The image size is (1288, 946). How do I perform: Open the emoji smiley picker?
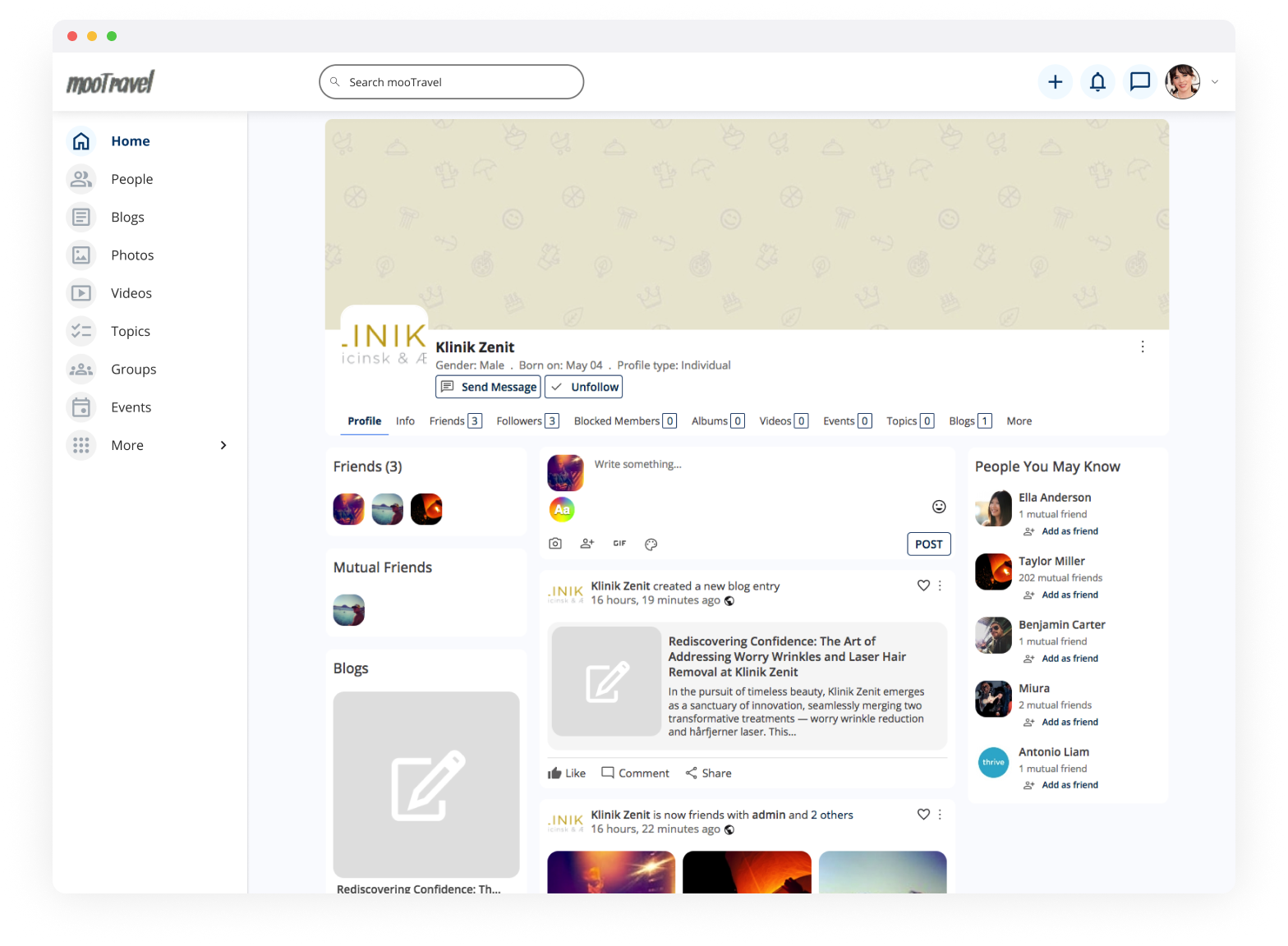tap(939, 507)
